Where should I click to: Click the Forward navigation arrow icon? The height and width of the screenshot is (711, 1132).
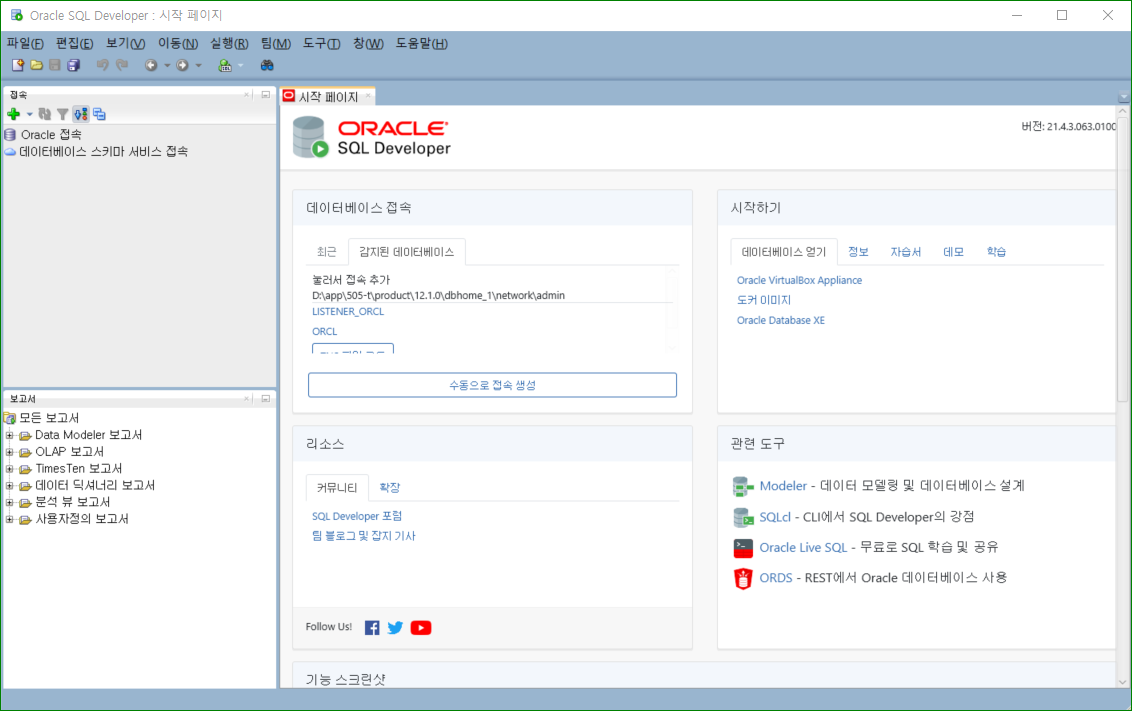[x=183, y=66]
